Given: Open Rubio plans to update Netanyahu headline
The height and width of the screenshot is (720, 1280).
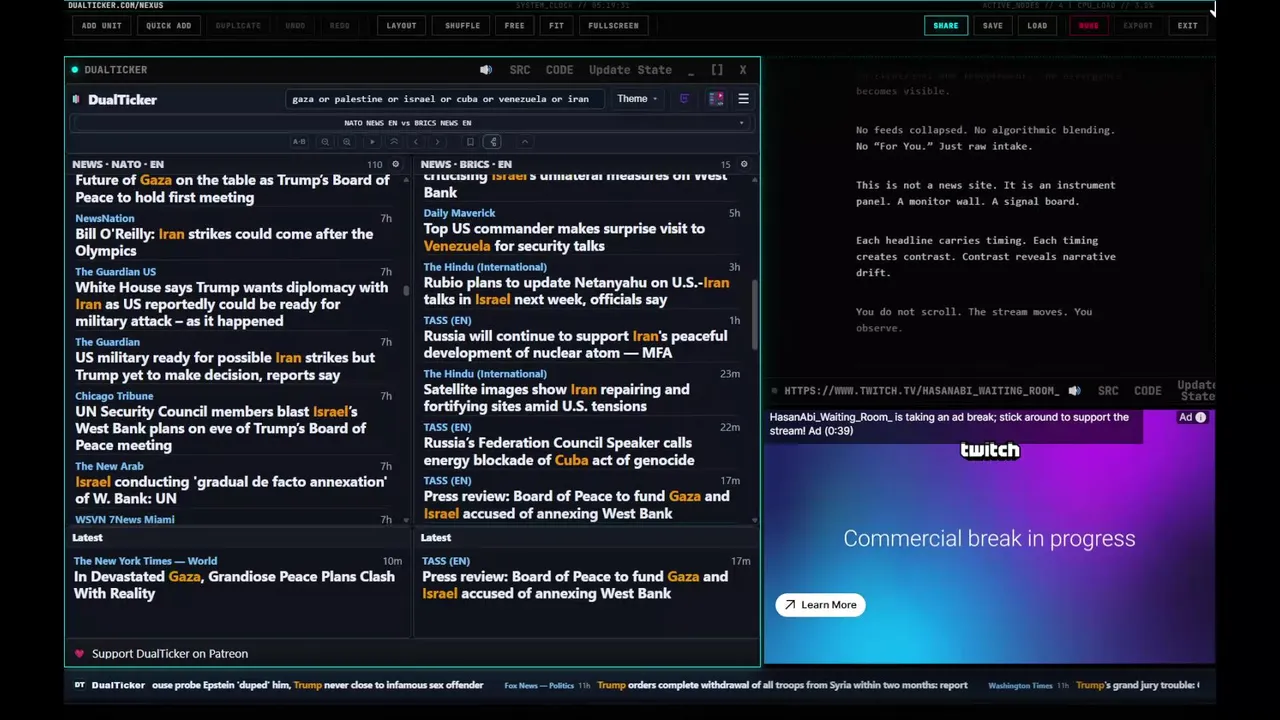Looking at the screenshot, I should pos(576,291).
